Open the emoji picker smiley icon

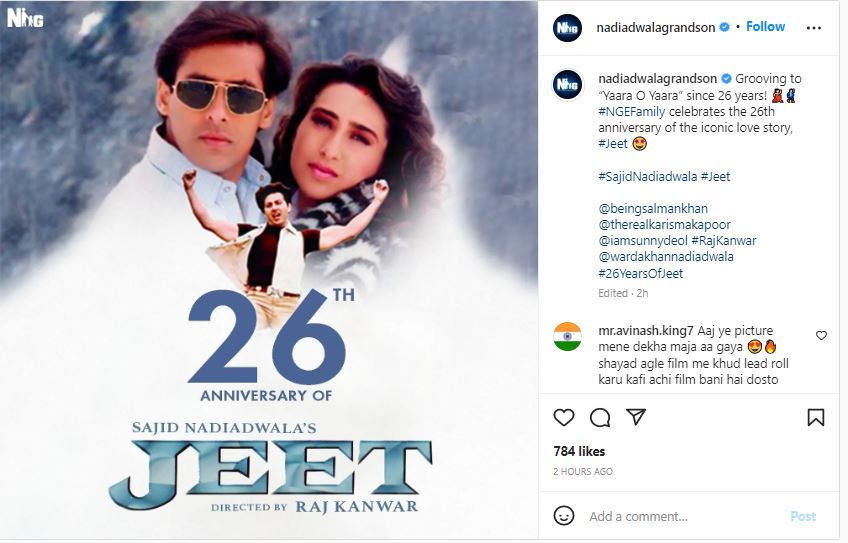pos(564,516)
